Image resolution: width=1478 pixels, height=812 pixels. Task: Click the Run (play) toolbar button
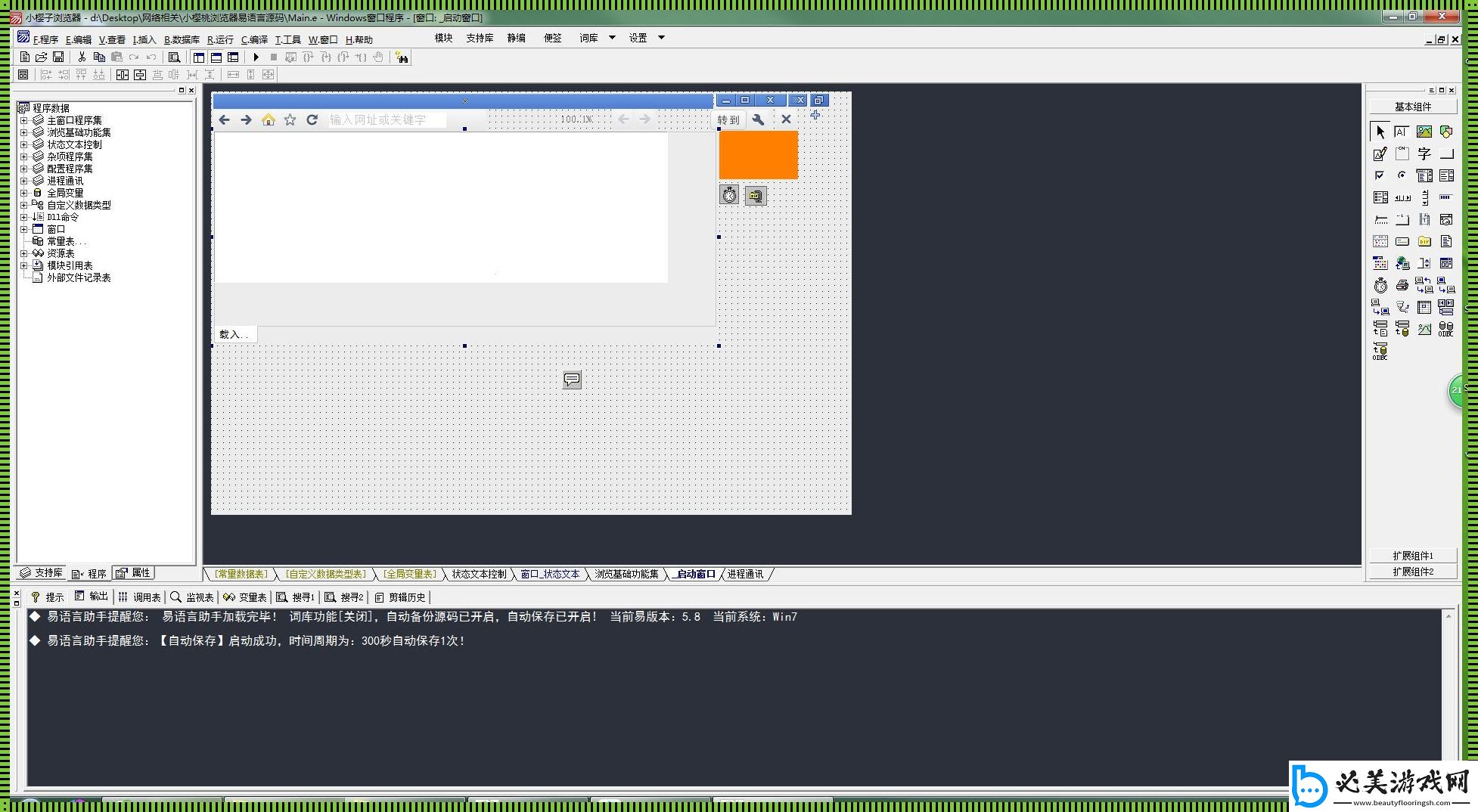256,57
